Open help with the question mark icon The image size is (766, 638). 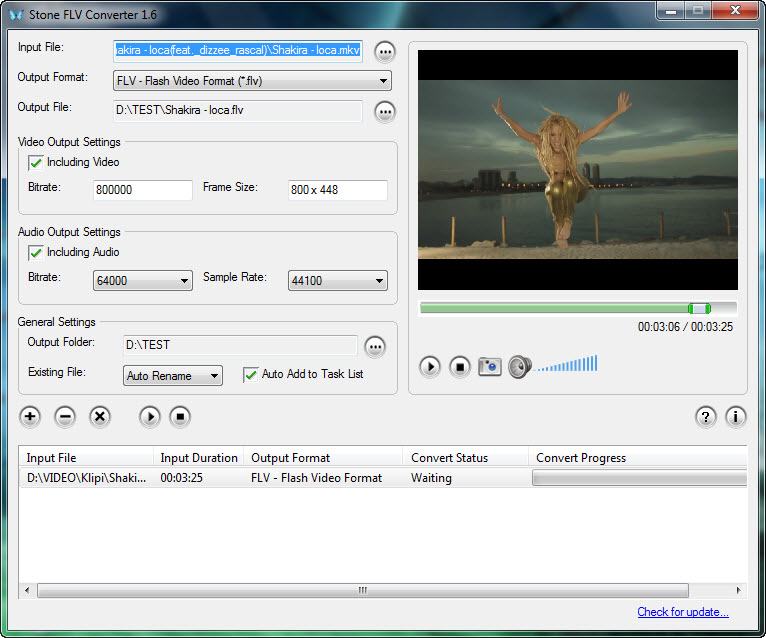pyautogui.click(x=706, y=417)
